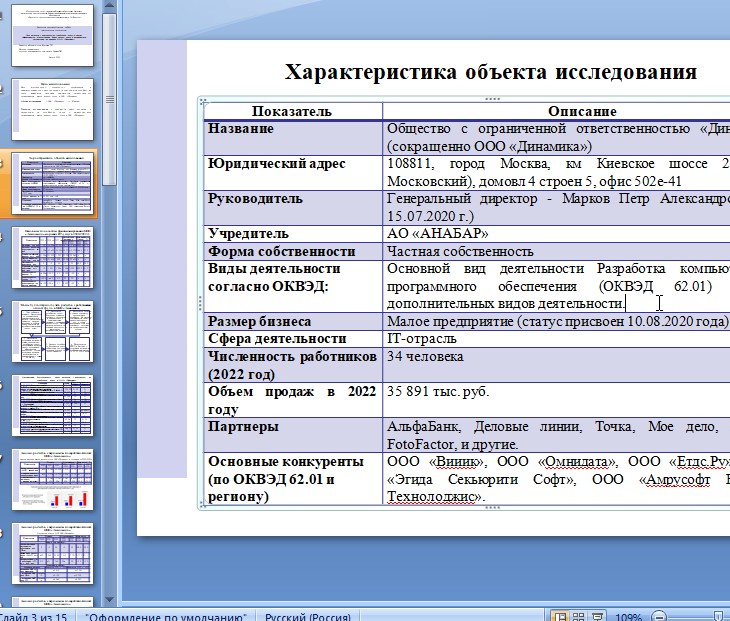Image resolution: width=730 pixels, height=621 pixels.
Task: Select the first slide thumbnail (title page)
Action: coord(53,35)
